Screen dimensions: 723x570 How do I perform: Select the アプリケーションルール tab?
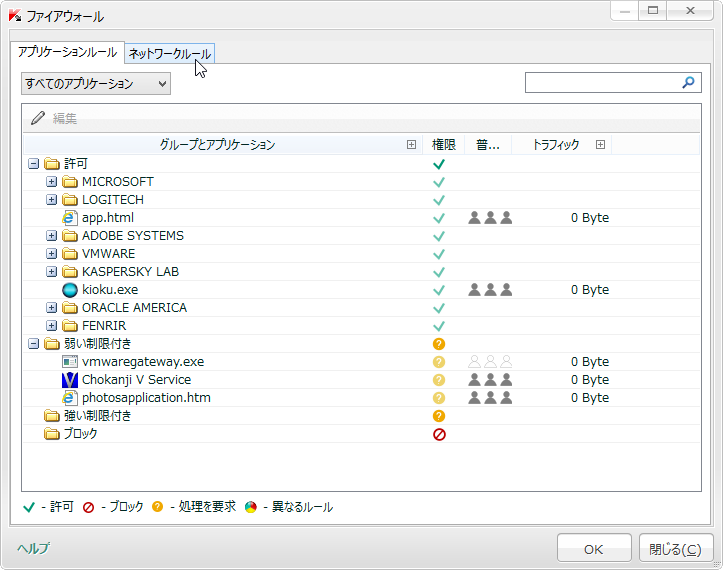[67, 52]
